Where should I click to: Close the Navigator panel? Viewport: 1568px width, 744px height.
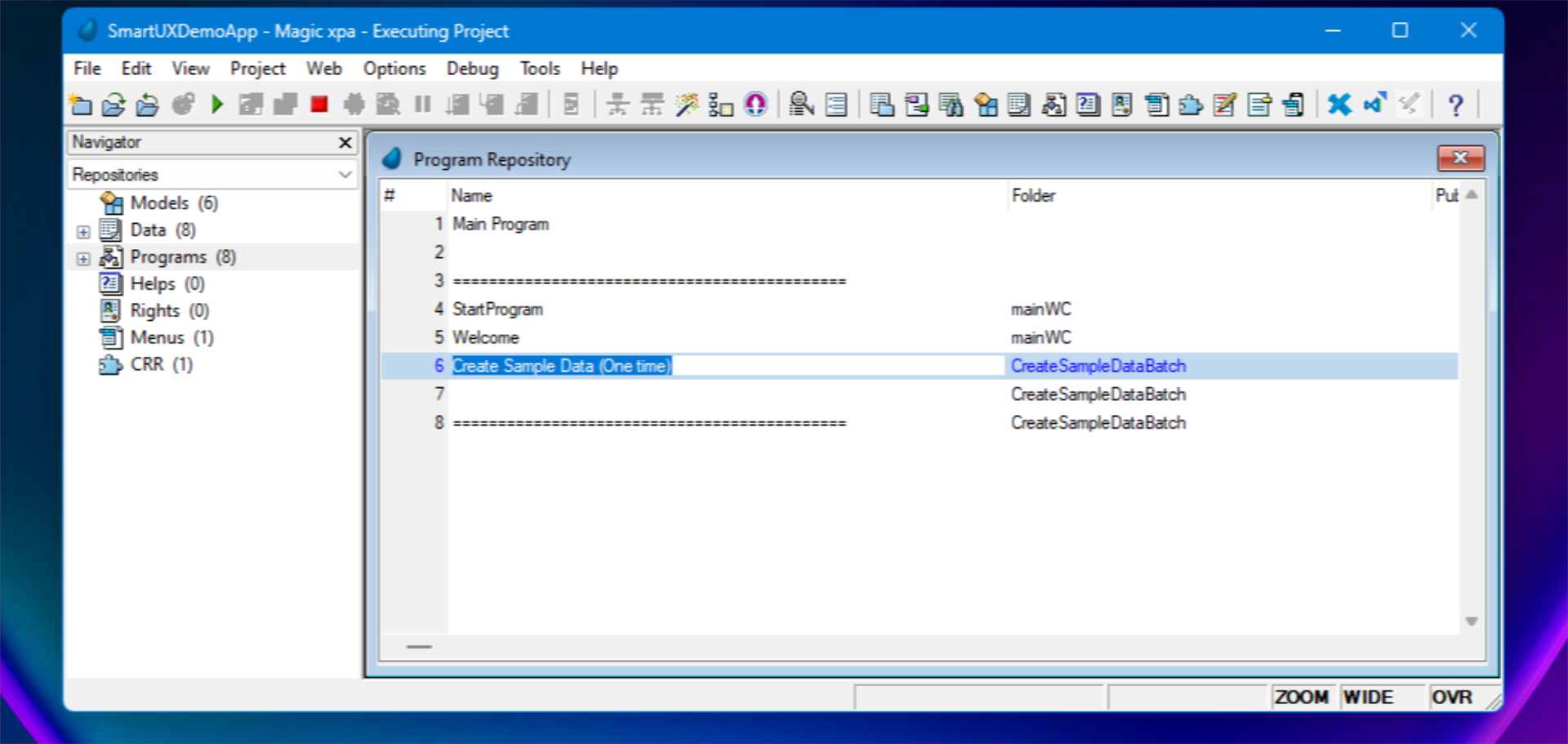tap(344, 142)
